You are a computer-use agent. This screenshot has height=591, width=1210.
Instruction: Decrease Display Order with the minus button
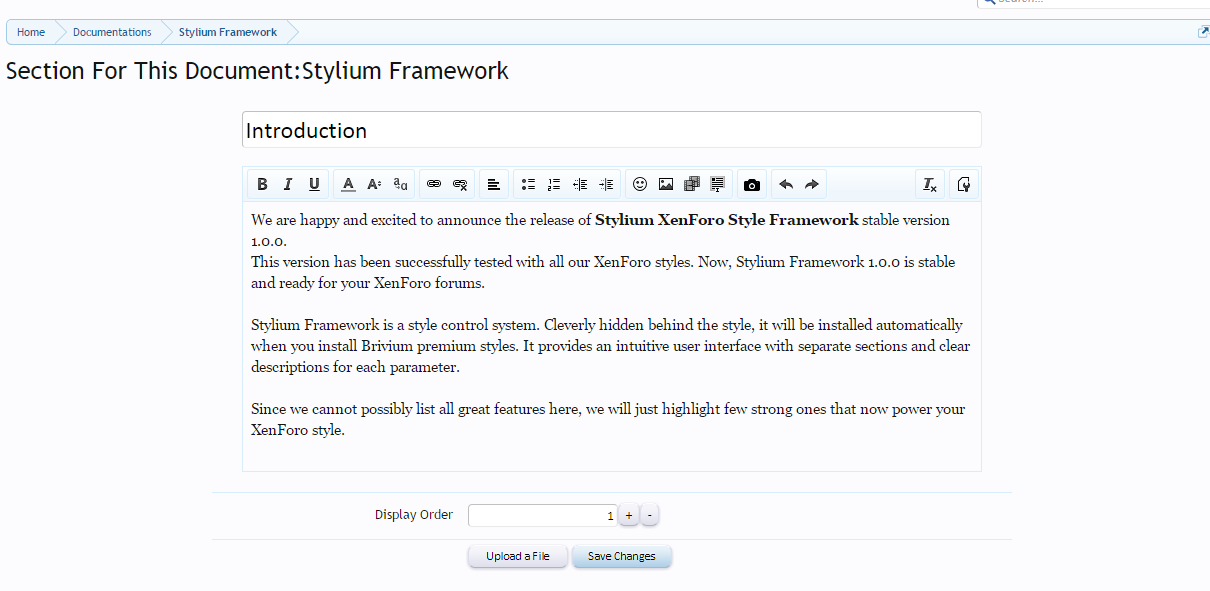pyautogui.click(x=650, y=515)
